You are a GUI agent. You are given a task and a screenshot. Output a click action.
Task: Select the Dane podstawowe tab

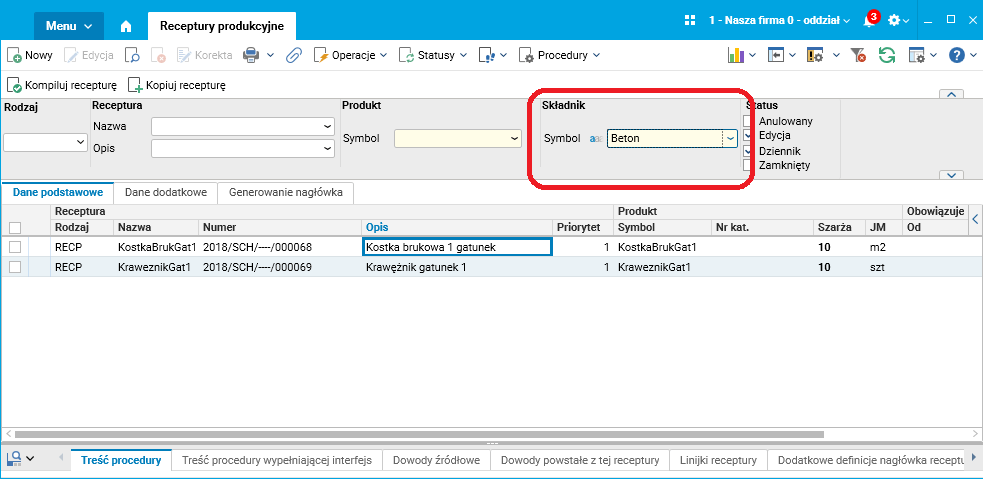57,192
